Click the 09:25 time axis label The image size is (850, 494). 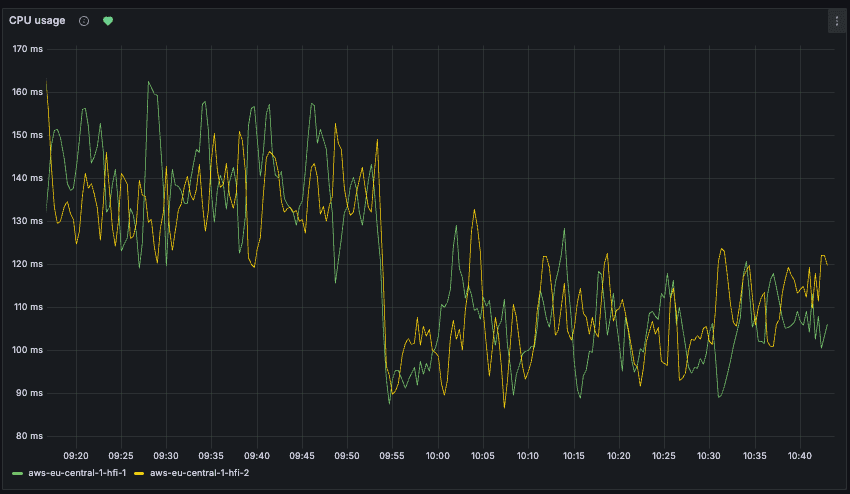tap(121, 456)
